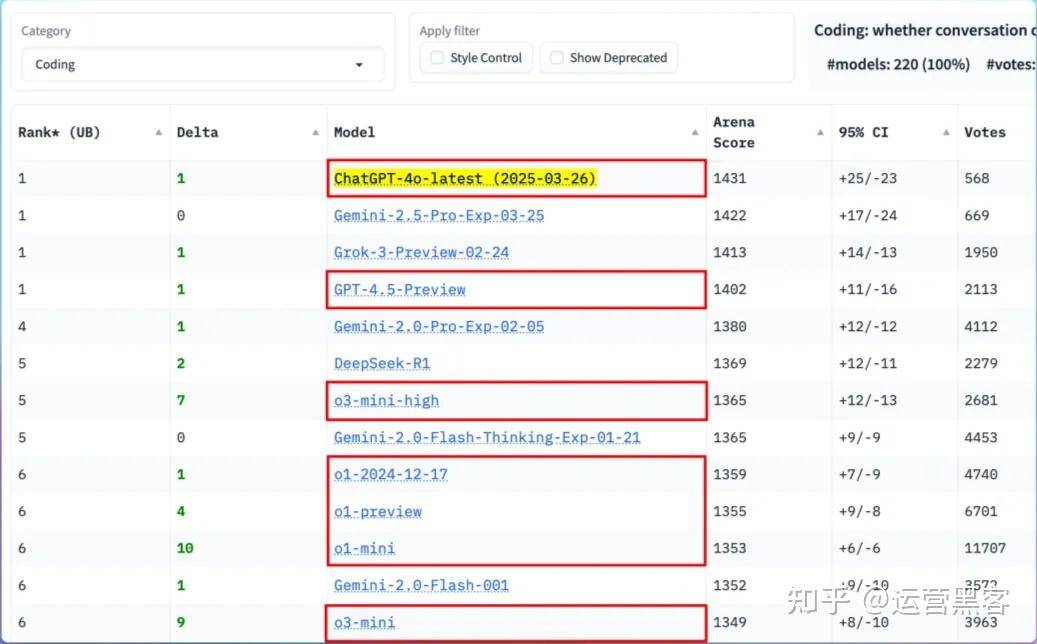Click the sort arrow in Delta header
Screen dimensions: 1037x644
315,132
